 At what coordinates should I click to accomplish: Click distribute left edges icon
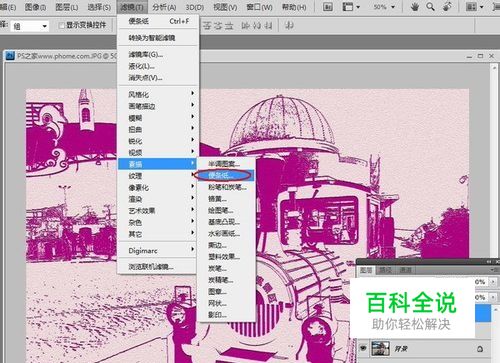coord(246,26)
